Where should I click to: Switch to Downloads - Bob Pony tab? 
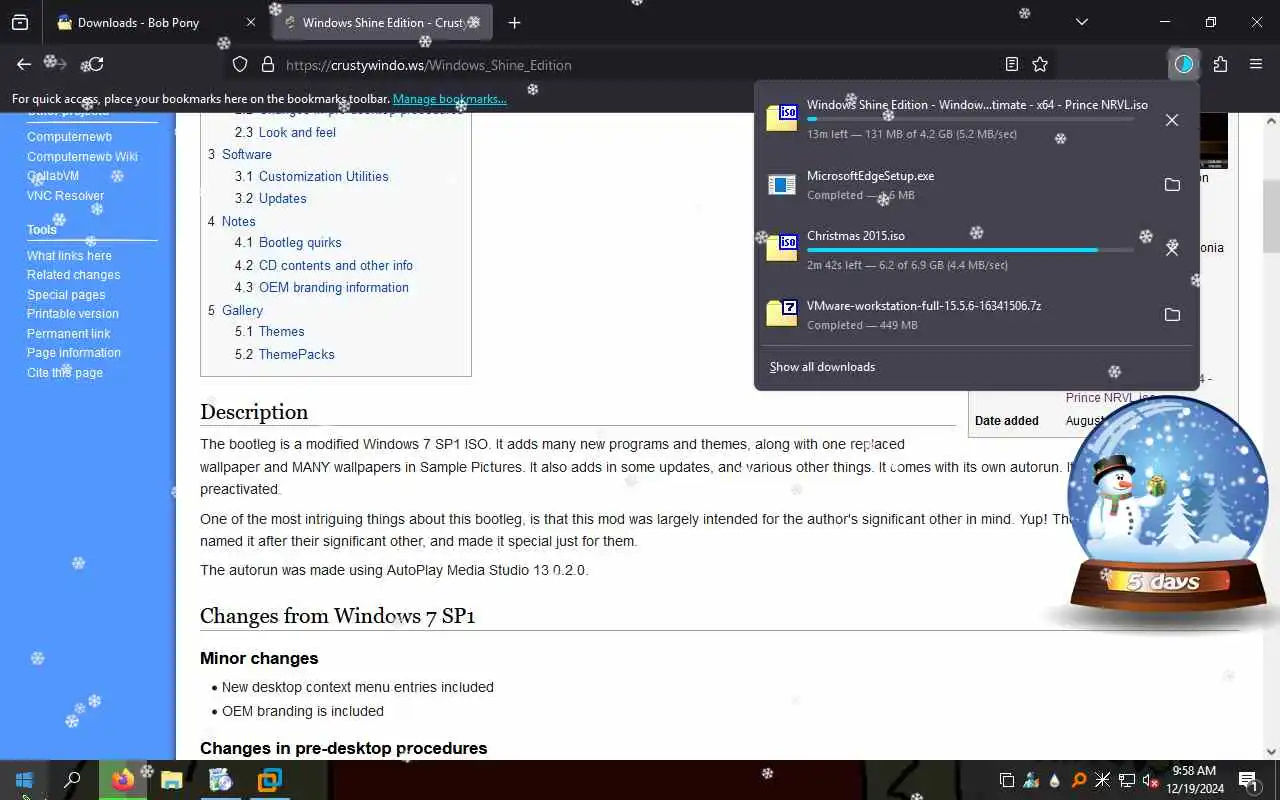(138, 22)
